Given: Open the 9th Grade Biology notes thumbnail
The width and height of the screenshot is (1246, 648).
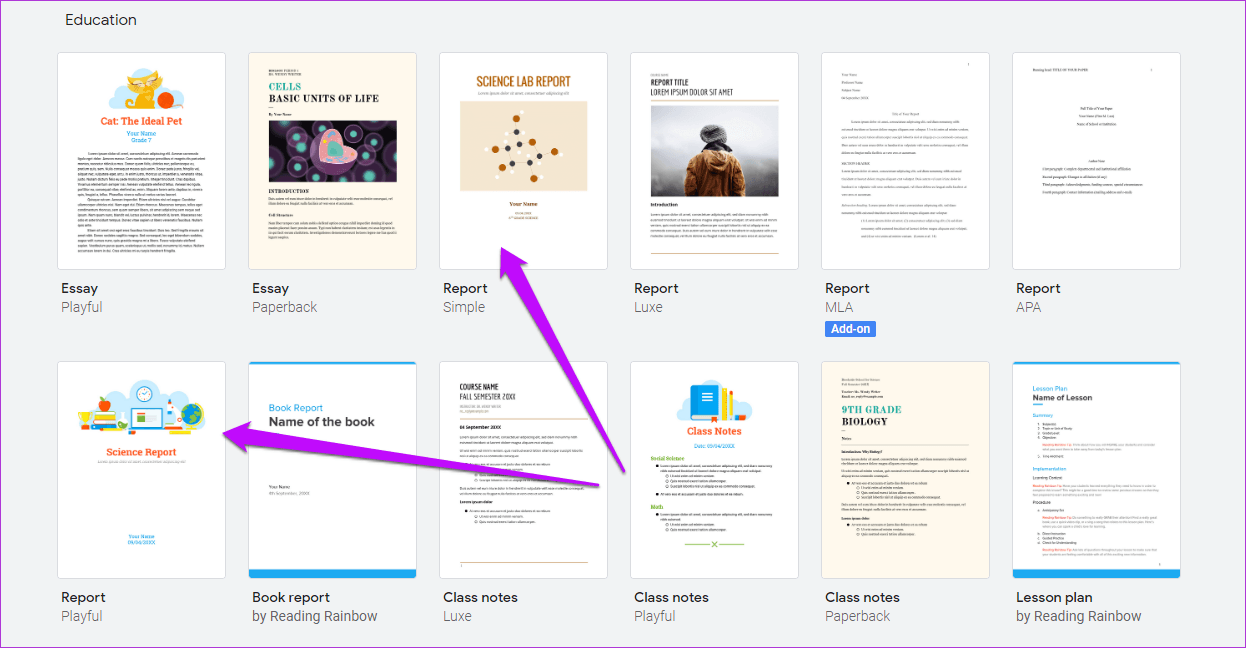Looking at the screenshot, I should point(905,470).
